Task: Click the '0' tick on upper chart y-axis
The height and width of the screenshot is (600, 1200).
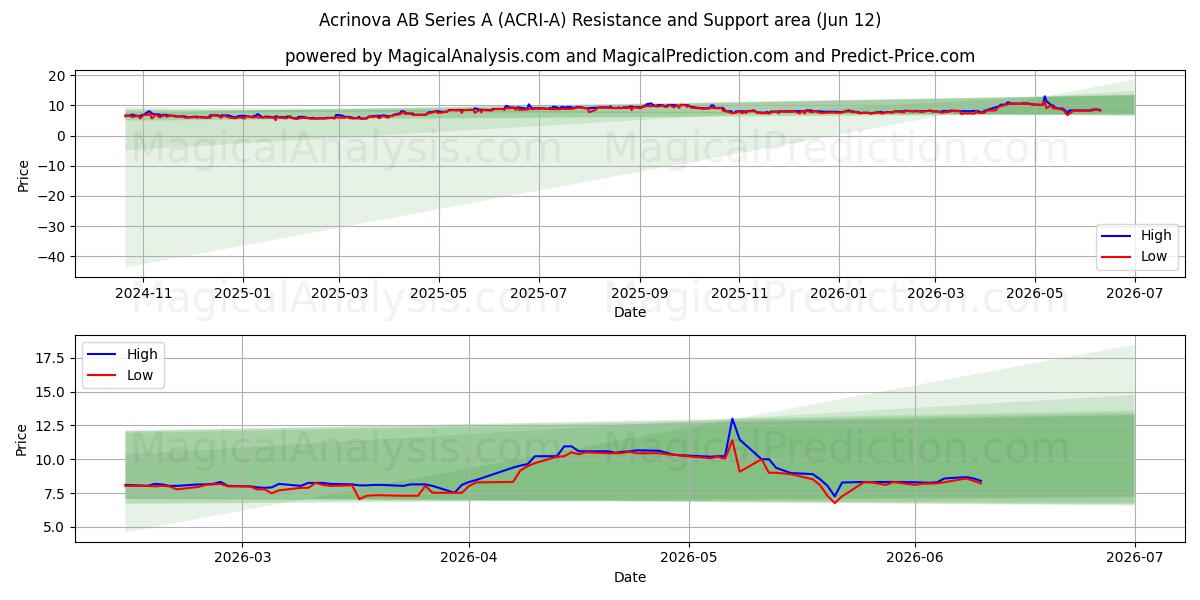Action: [62, 136]
